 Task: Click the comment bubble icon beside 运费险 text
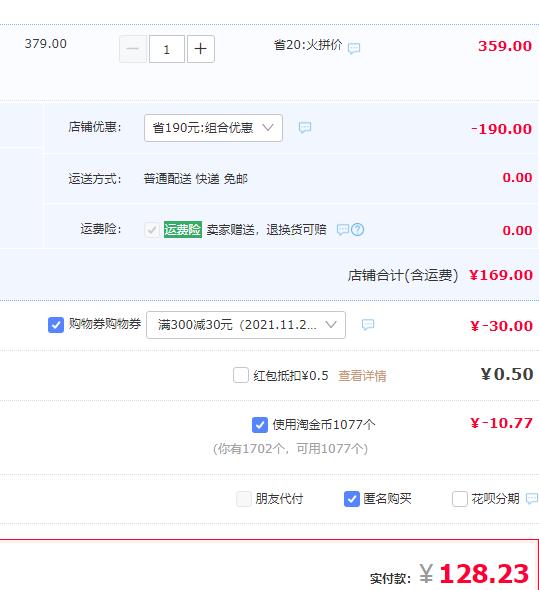pyautogui.click(x=343, y=229)
